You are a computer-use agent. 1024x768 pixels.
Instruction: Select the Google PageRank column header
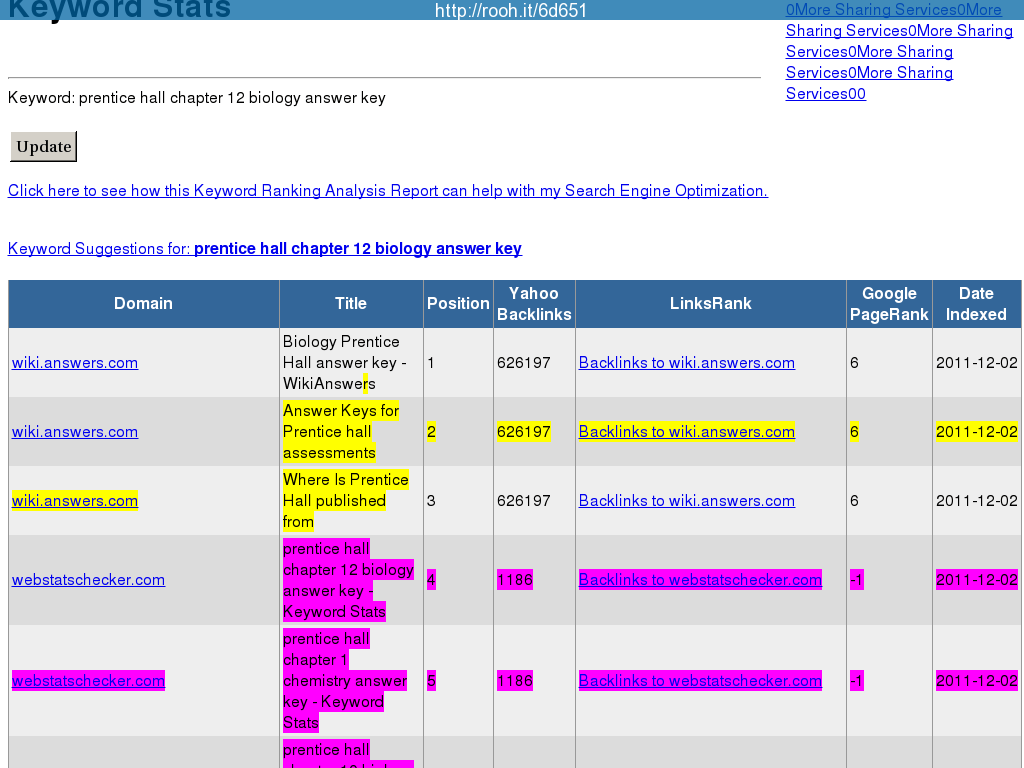tap(889, 304)
